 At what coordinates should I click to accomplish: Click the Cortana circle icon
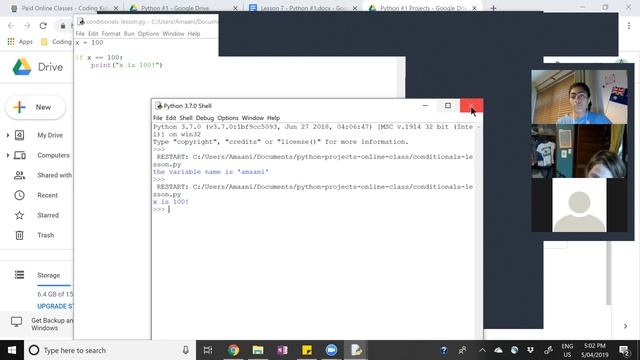(x=34, y=350)
